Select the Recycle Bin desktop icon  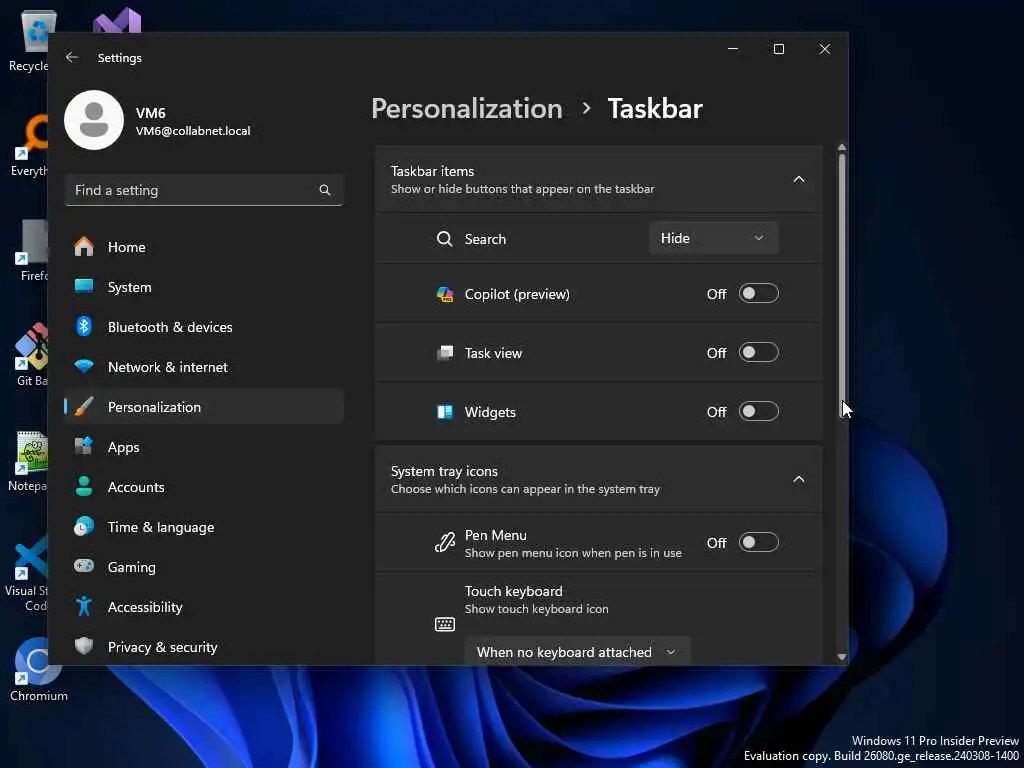(29, 40)
